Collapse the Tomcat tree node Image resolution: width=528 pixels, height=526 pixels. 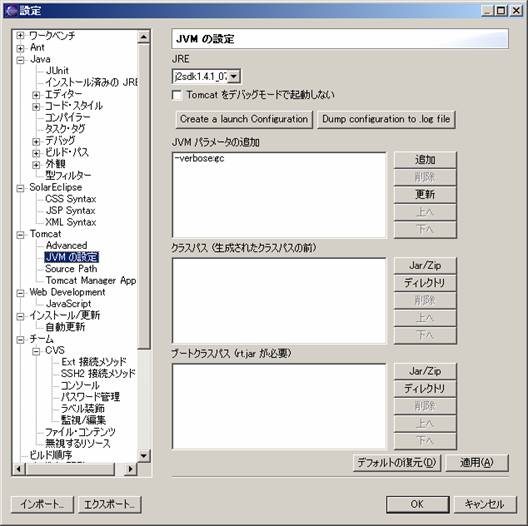coord(20,235)
